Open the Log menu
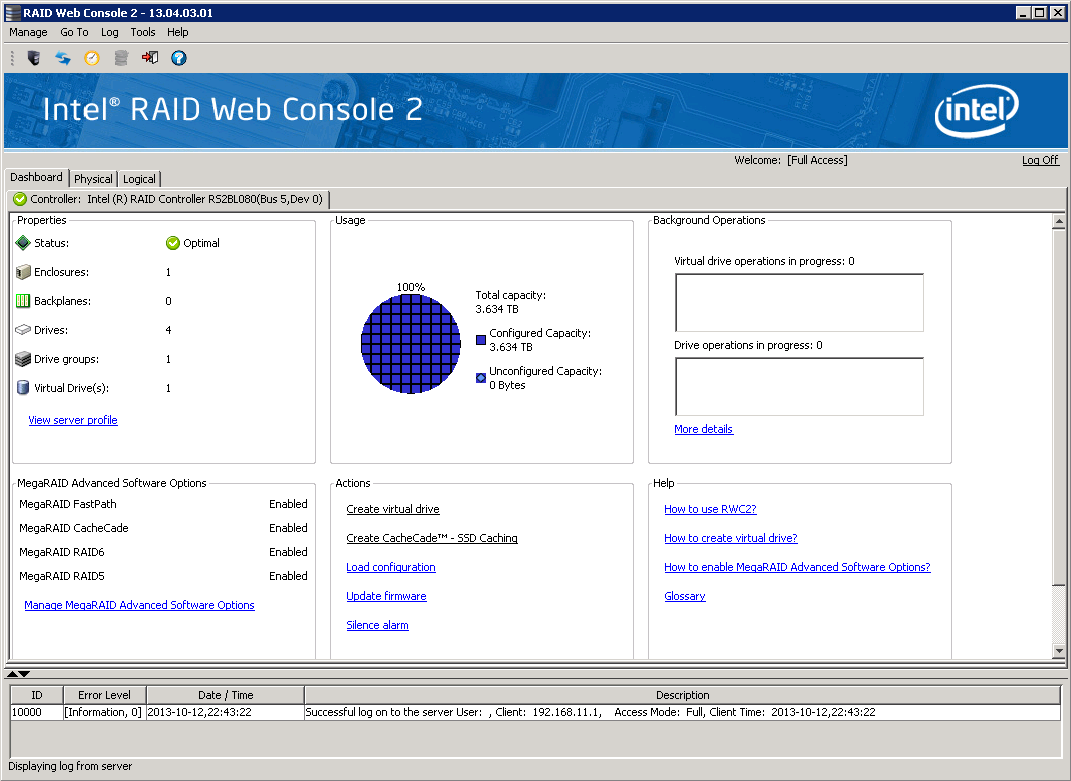The image size is (1071, 781). pos(109,32)
